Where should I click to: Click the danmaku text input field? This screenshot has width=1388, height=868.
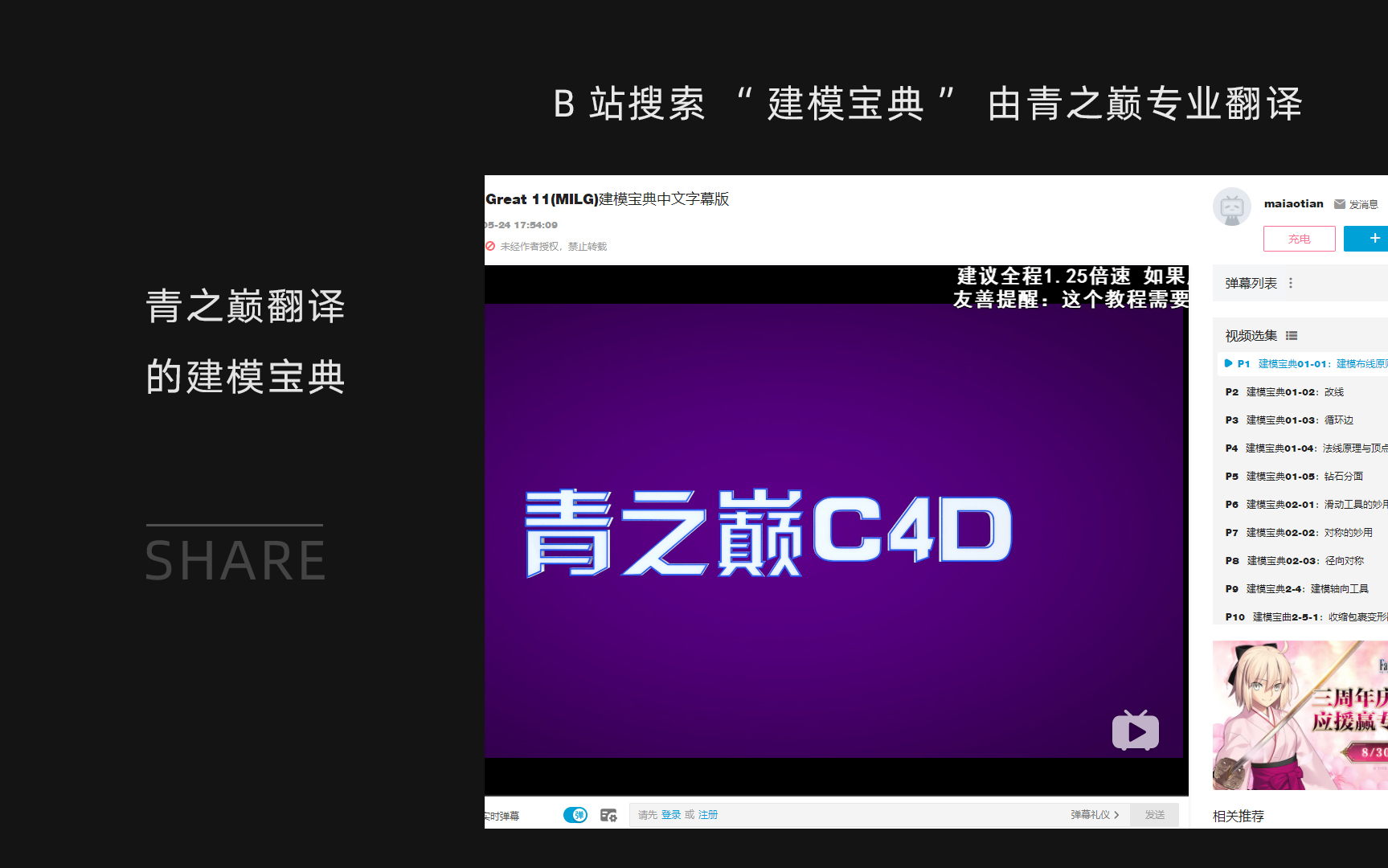tap(879, 815)
